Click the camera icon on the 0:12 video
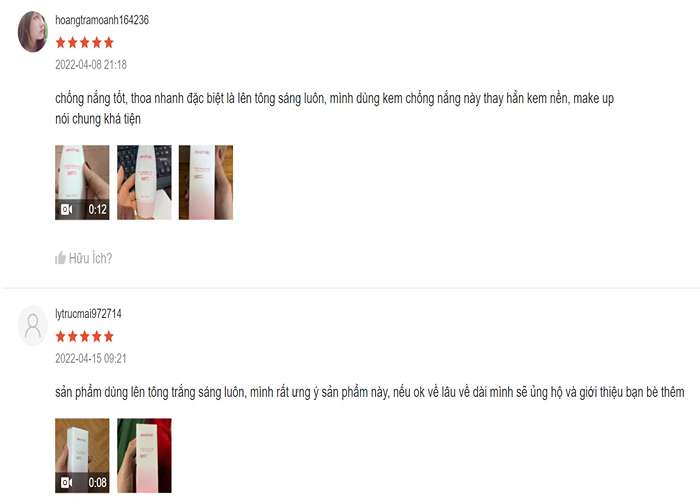The width and height of the screenshot is (700, 500). click(x=67, y=209)
